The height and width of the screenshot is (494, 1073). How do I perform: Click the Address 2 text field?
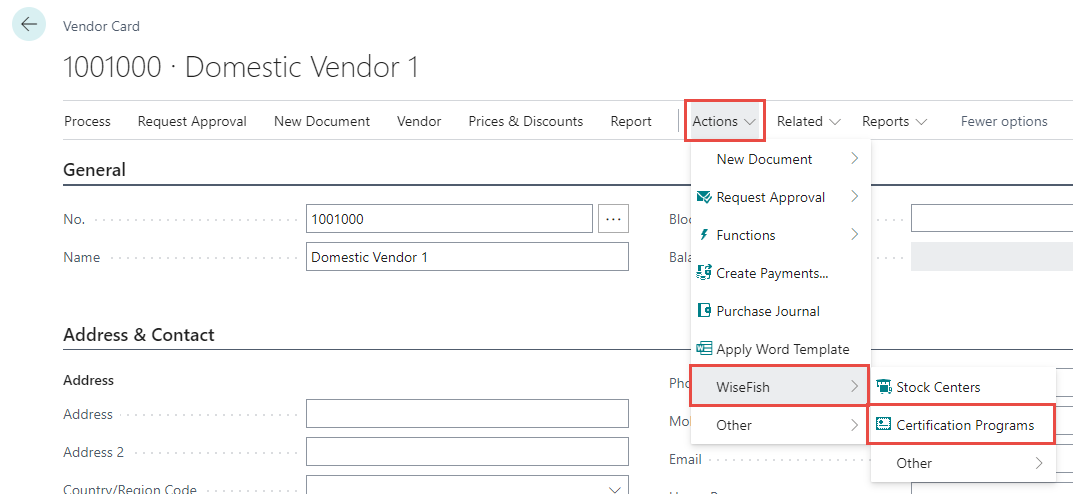[x=467, y=452]
